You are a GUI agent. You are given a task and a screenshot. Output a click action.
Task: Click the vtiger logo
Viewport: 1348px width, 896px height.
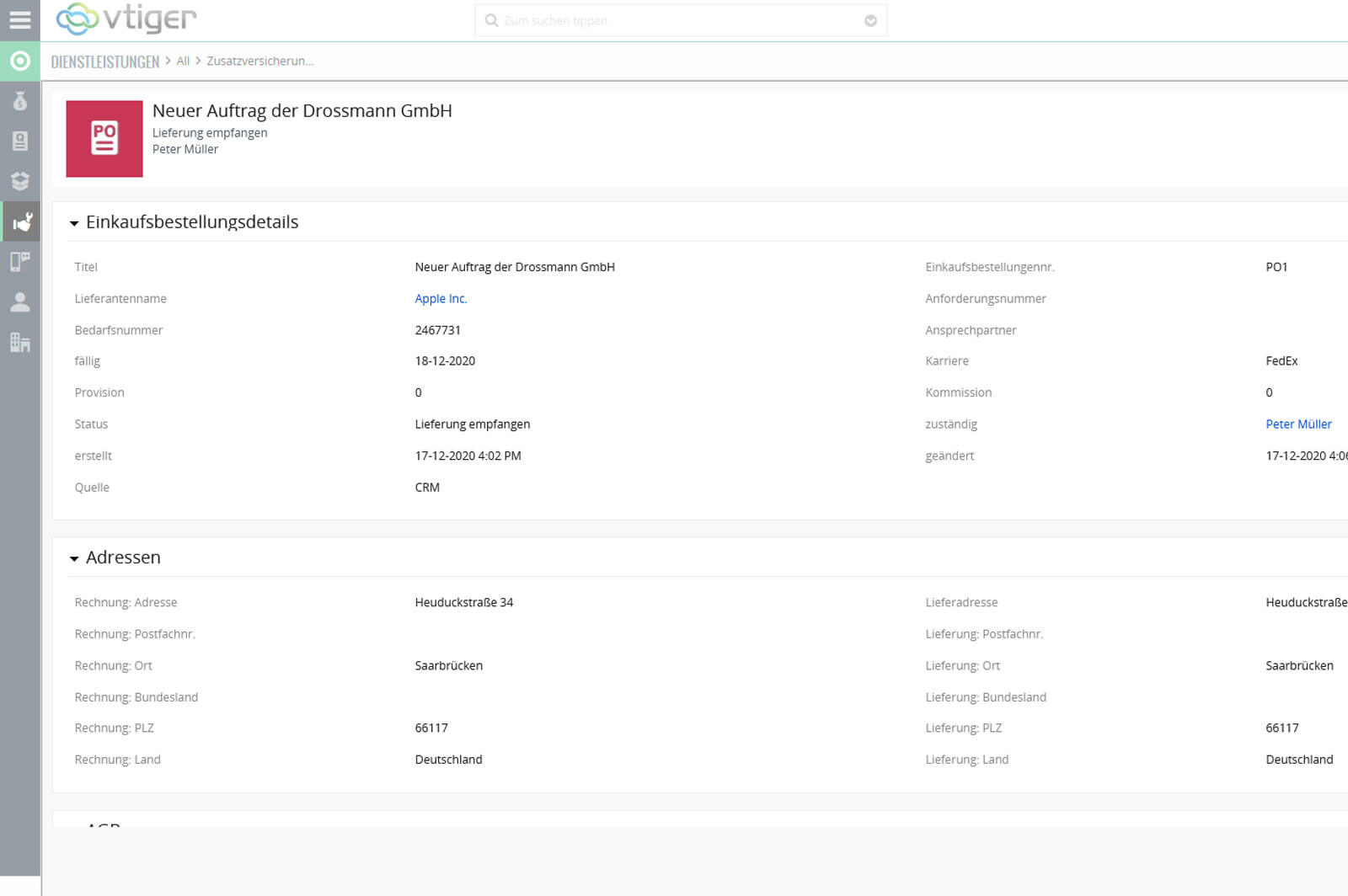click(126, 19)
